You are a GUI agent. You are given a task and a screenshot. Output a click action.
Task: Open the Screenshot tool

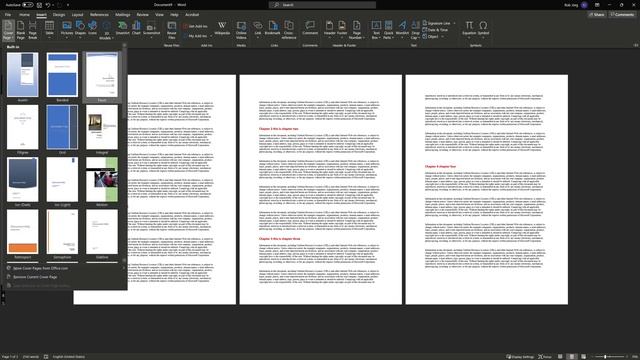tap(151, 30)
